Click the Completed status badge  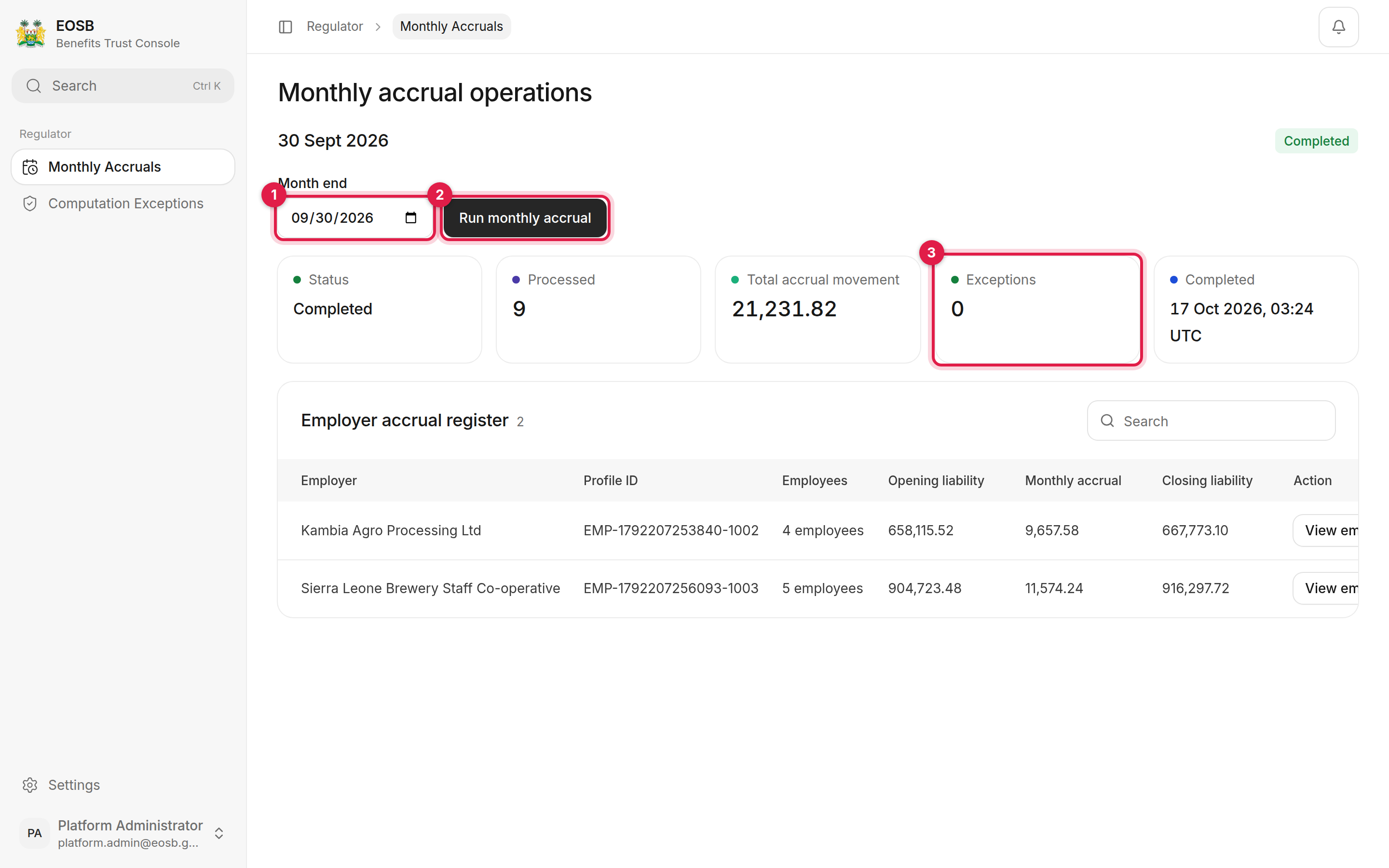pyautogui.click(x=1316, y=141)
